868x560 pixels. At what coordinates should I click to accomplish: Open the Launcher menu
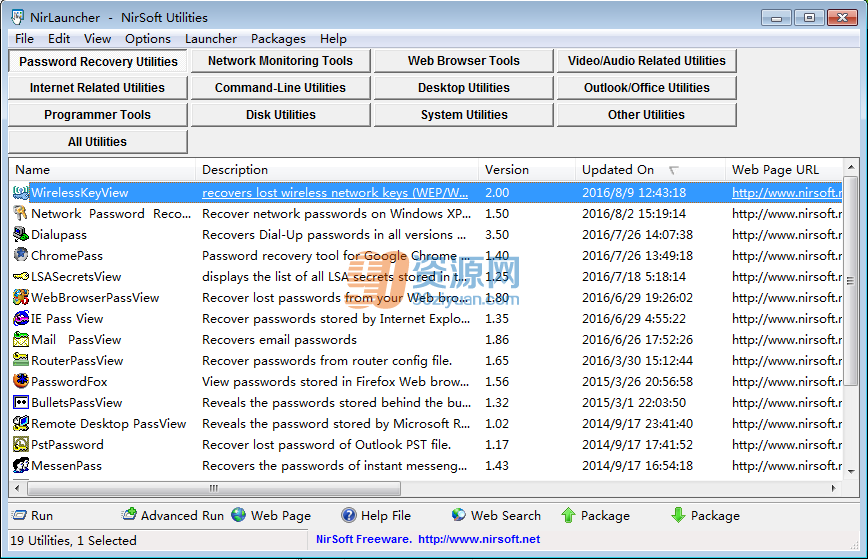(211, 39)
